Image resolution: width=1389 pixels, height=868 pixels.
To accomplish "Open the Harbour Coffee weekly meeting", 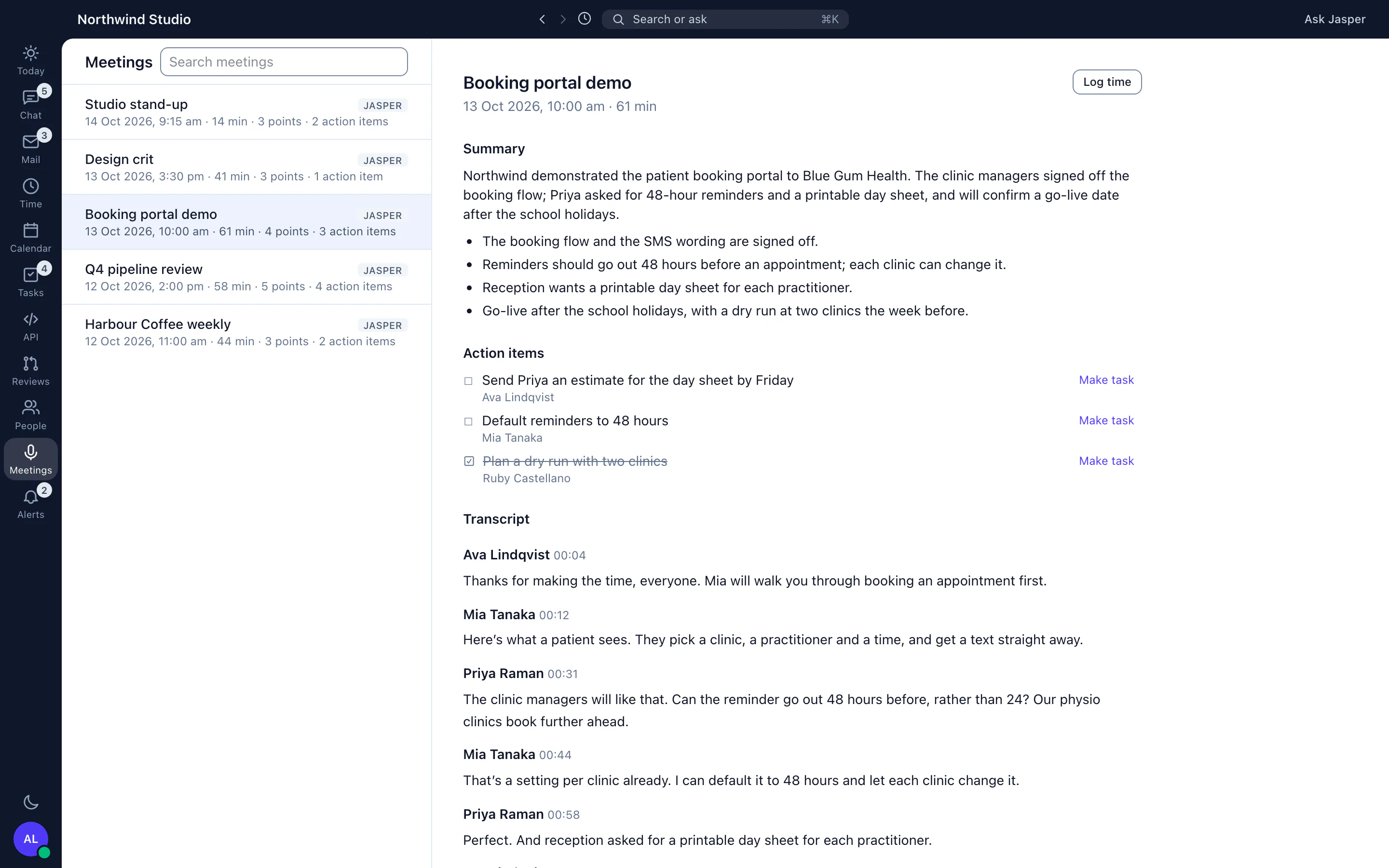I will click(x=246, y=332).
